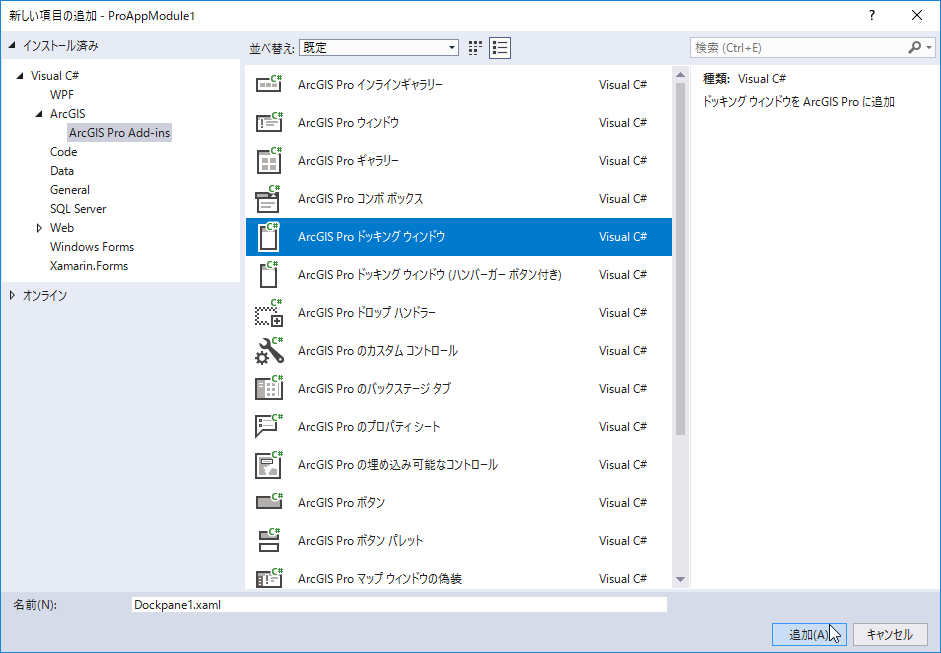Click the selected ドッキング ウィンドウ template icon
Screen dimensions: 941x653
pyautogui.click(x=269, y=236)
